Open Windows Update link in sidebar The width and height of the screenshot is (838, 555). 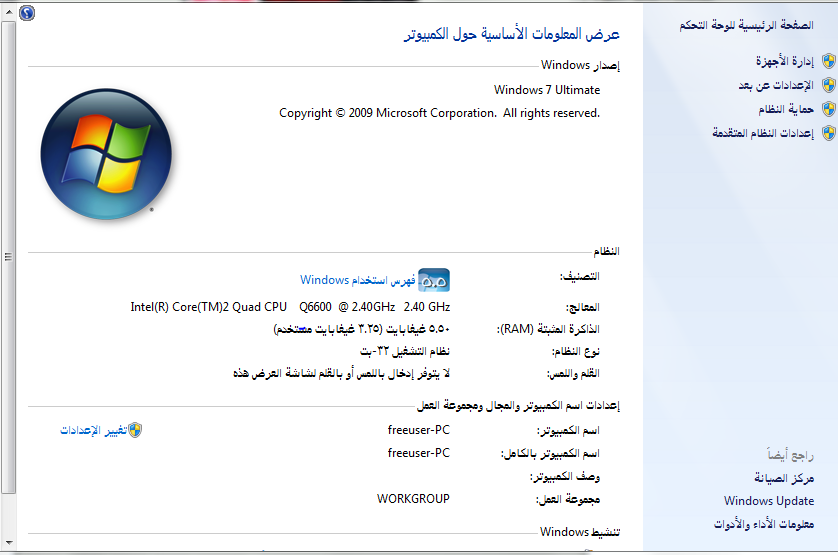tap(769, 501)
